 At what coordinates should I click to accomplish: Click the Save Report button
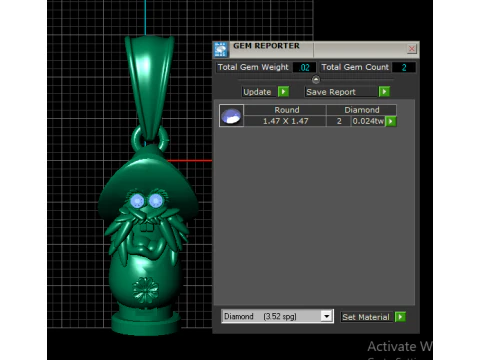(x=341, y=92)
